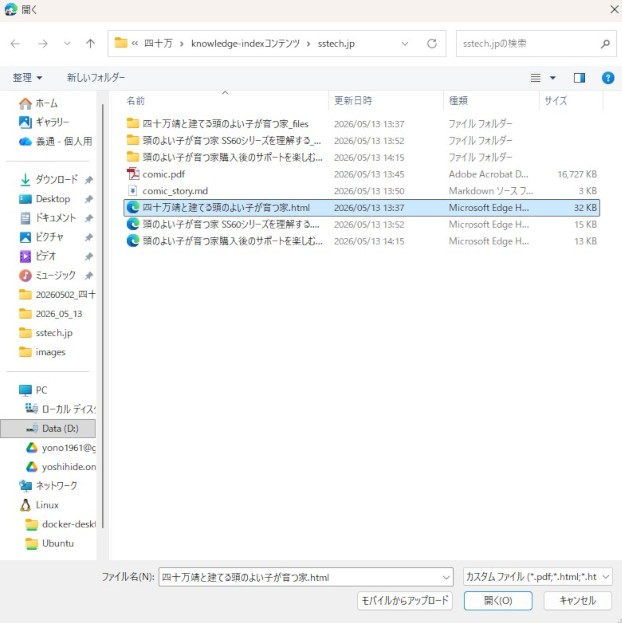Unpin ダウンロード via pin icon
Screen dimensions: 622x623
pyautogui.click(x=89, y=180)
